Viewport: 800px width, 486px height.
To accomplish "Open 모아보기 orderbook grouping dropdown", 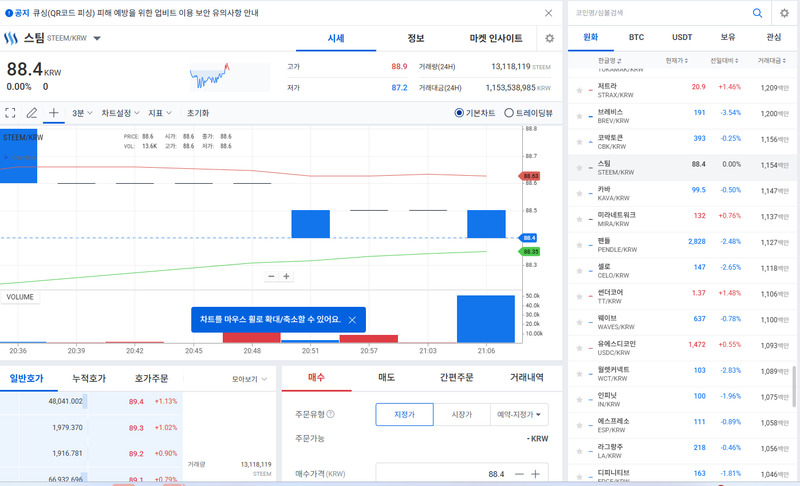I will tap(249, 379).
